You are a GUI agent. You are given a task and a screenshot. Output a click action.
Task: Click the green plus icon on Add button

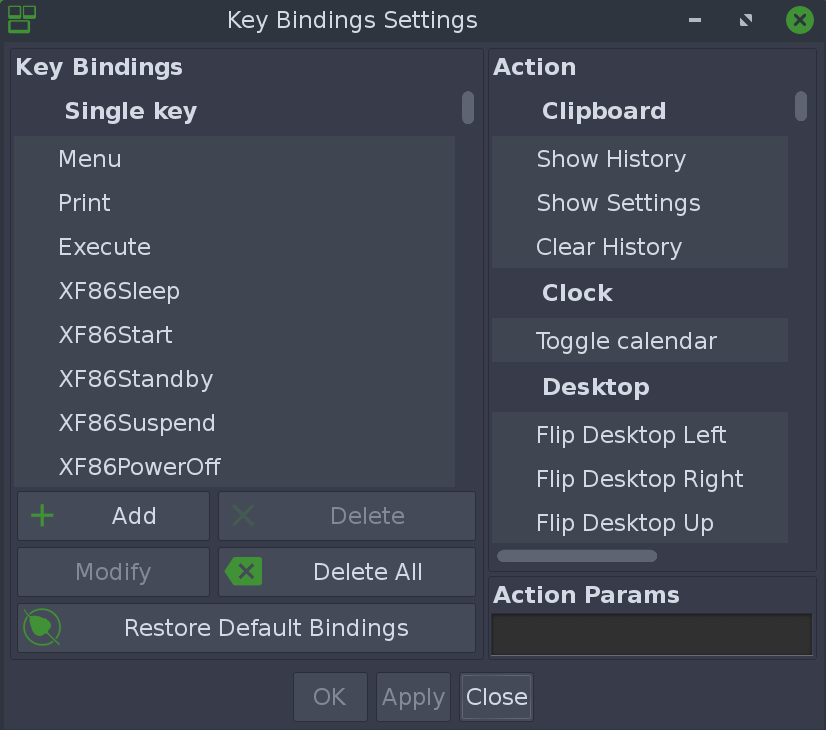tap(41, 516)
